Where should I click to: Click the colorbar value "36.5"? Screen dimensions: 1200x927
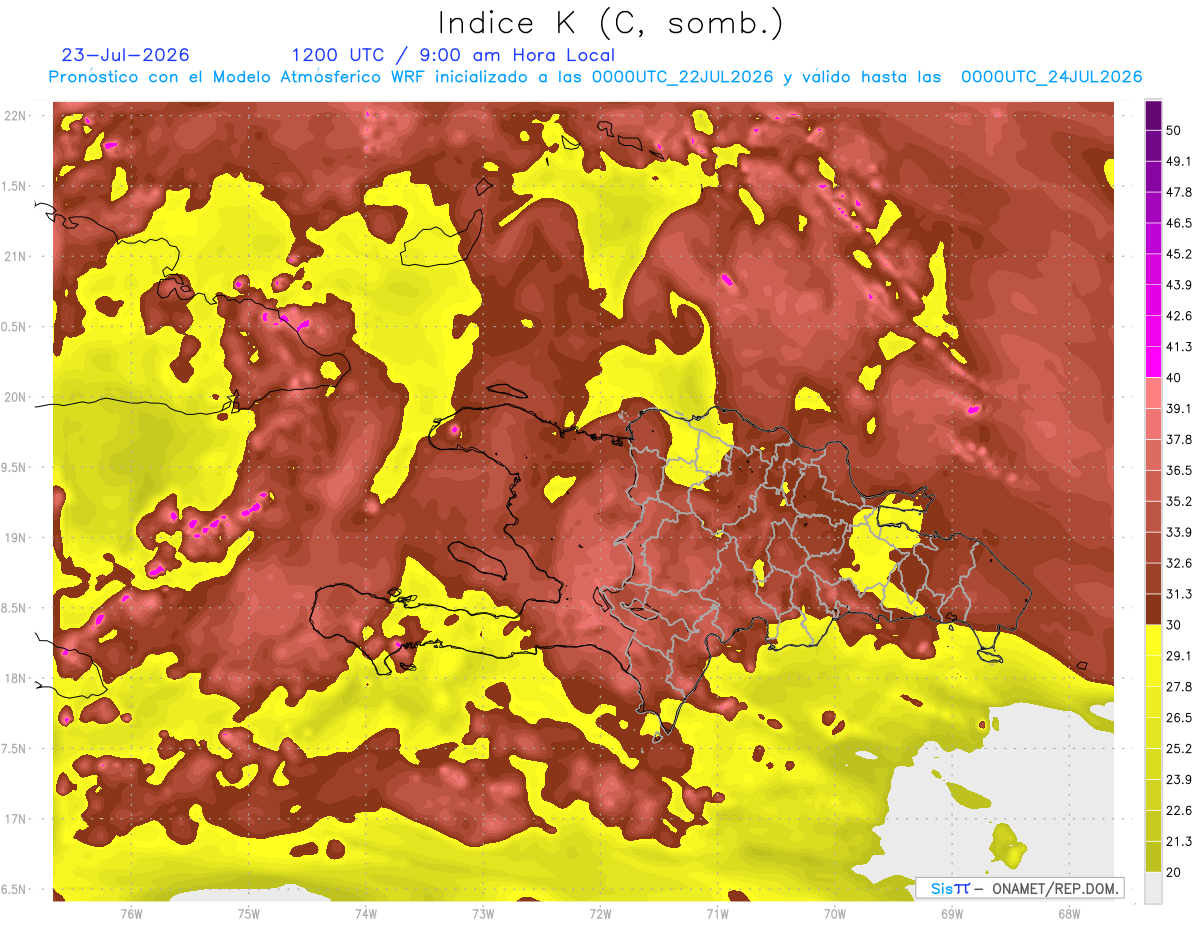point(1179,470)
